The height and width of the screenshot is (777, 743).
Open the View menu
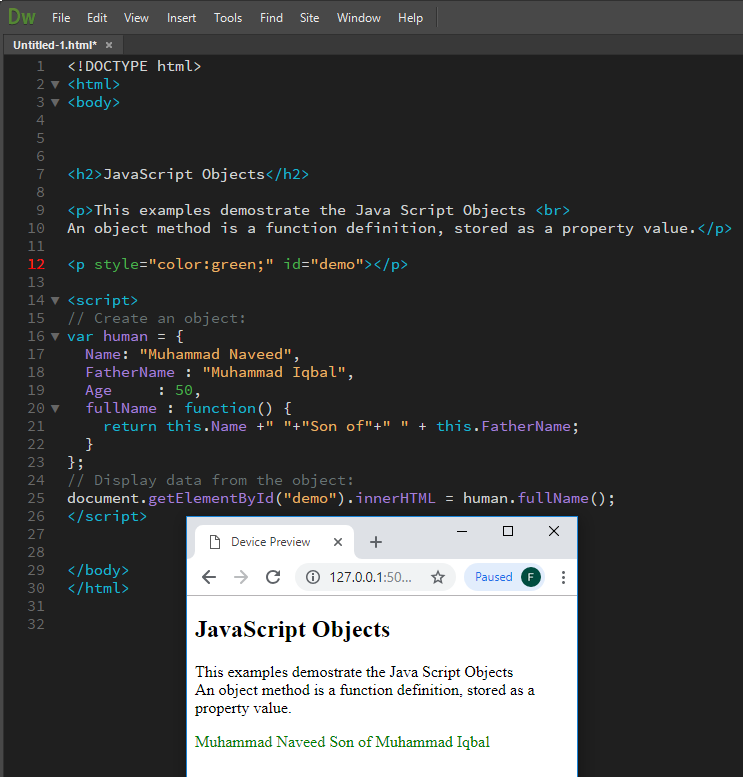pyautogui.click(x=136, y=18)
